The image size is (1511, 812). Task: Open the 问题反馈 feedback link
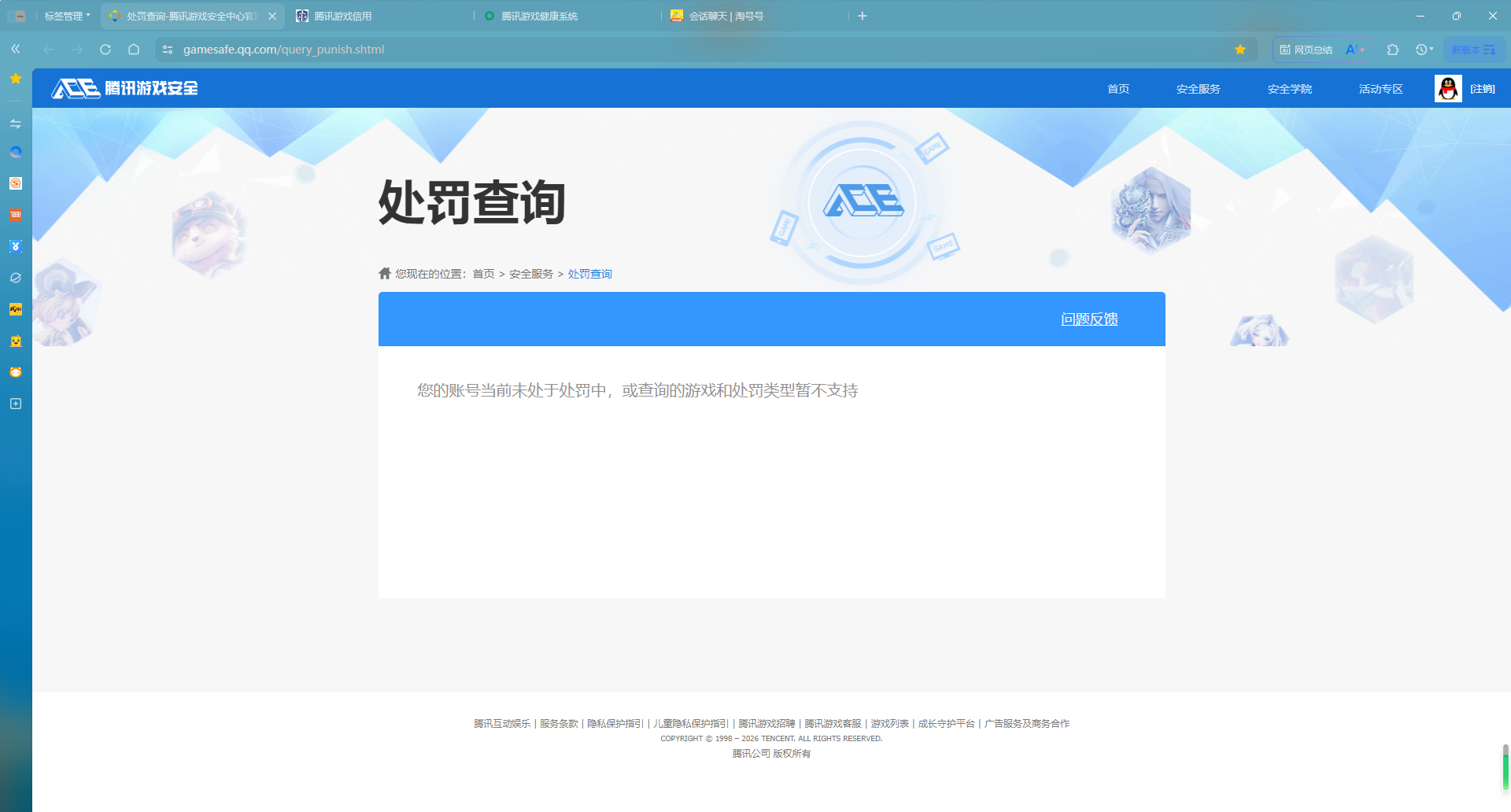click(x=1090, y=319)
